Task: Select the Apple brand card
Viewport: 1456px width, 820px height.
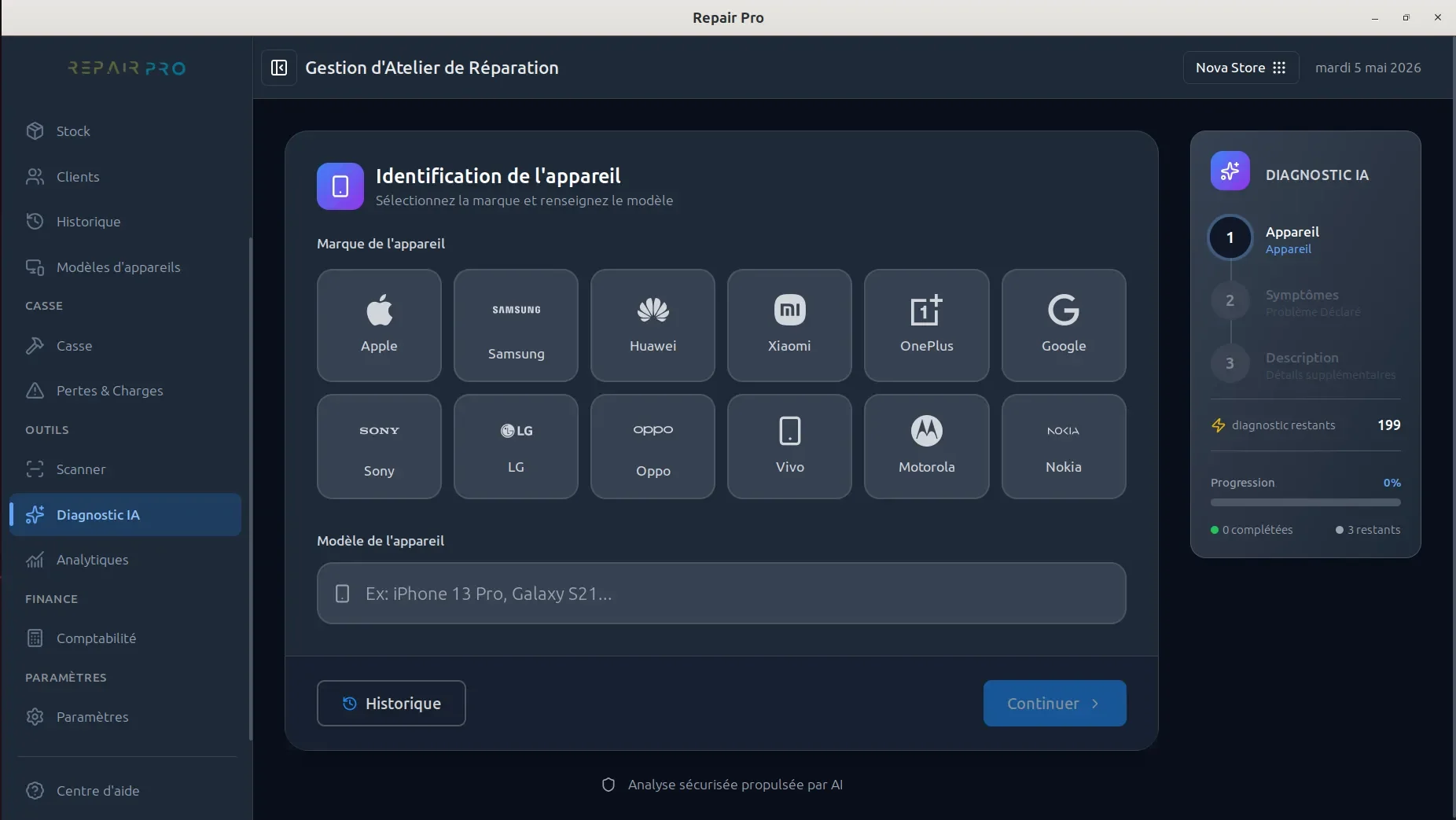Action: tap(379, 325)
